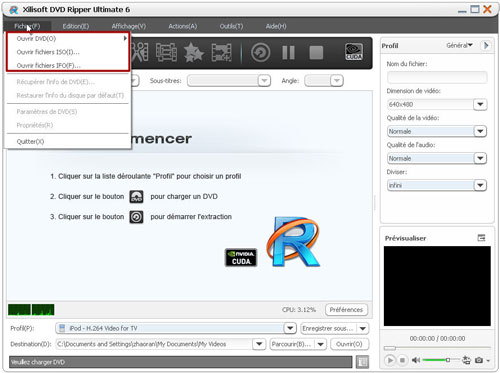Open the Actions(A) menu
Image resolution: width=500 pixels, height=373 pixels.
pos(183,26)
